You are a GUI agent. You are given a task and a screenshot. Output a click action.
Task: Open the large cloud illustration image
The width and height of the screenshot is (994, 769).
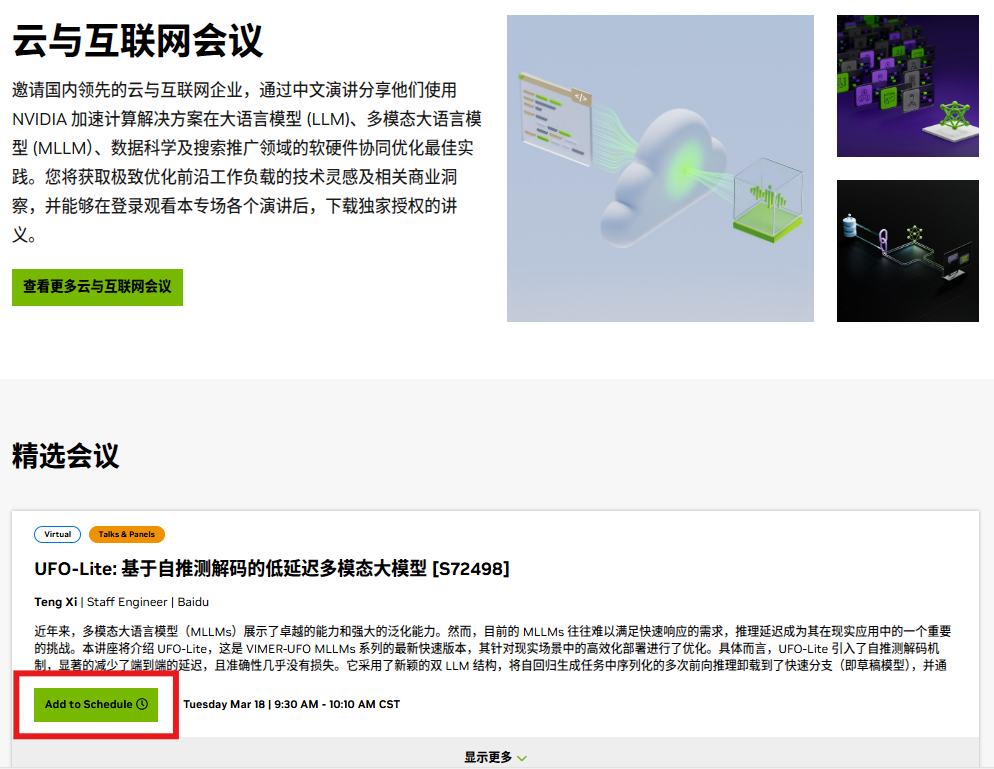pyautogui.click(x=660, y=168)
